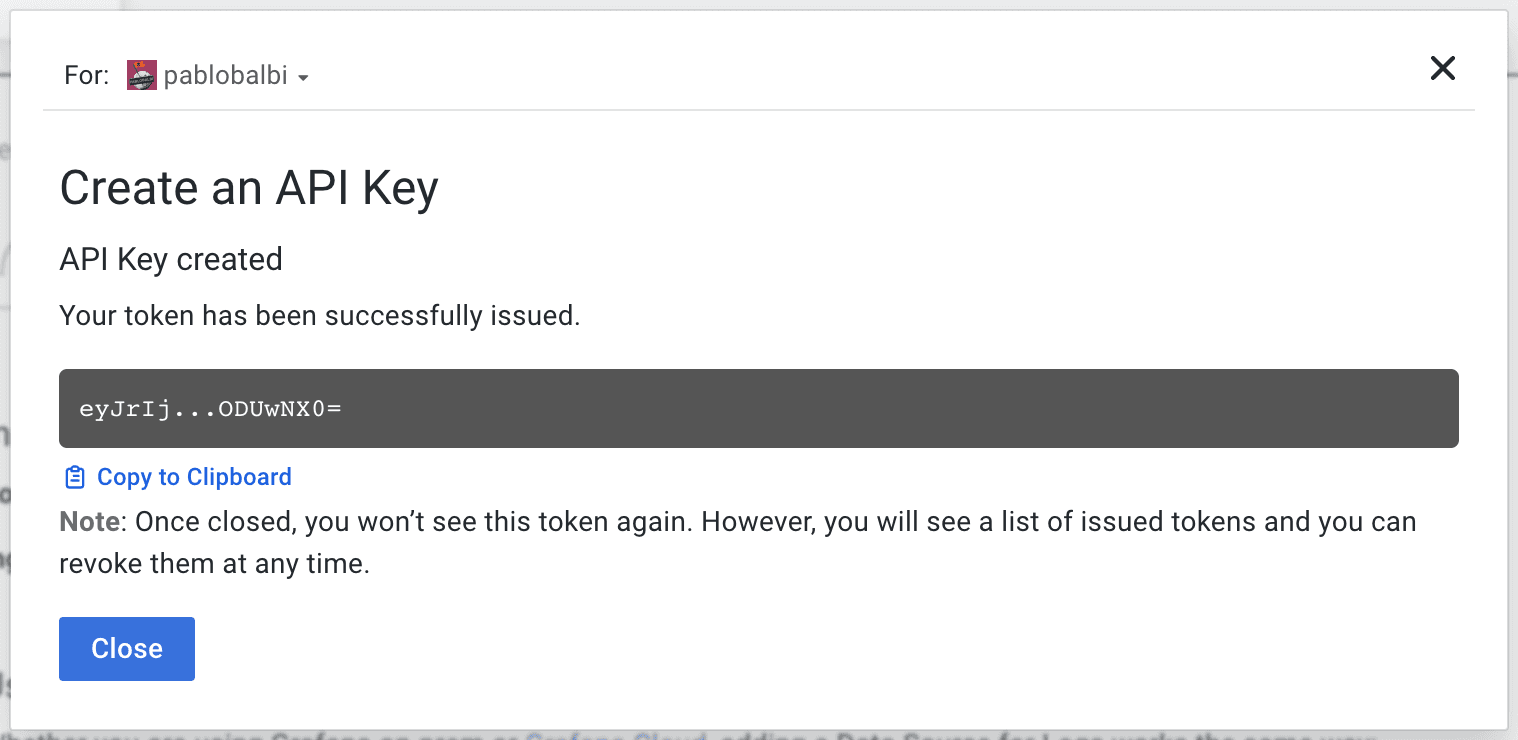Viewport: 1518px width, 740px height.
Task: Expand the caret next to pablobalbi
Action: (303, 78)
